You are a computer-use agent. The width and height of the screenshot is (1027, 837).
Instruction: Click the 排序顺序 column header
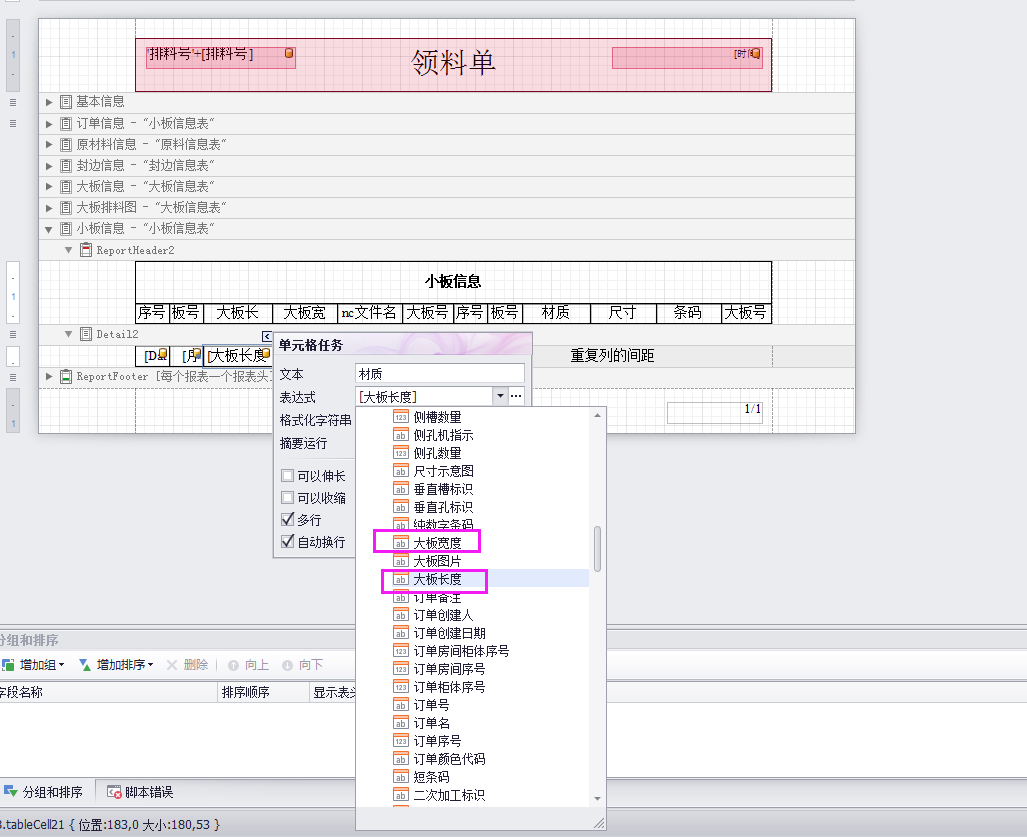coord(263,692)
